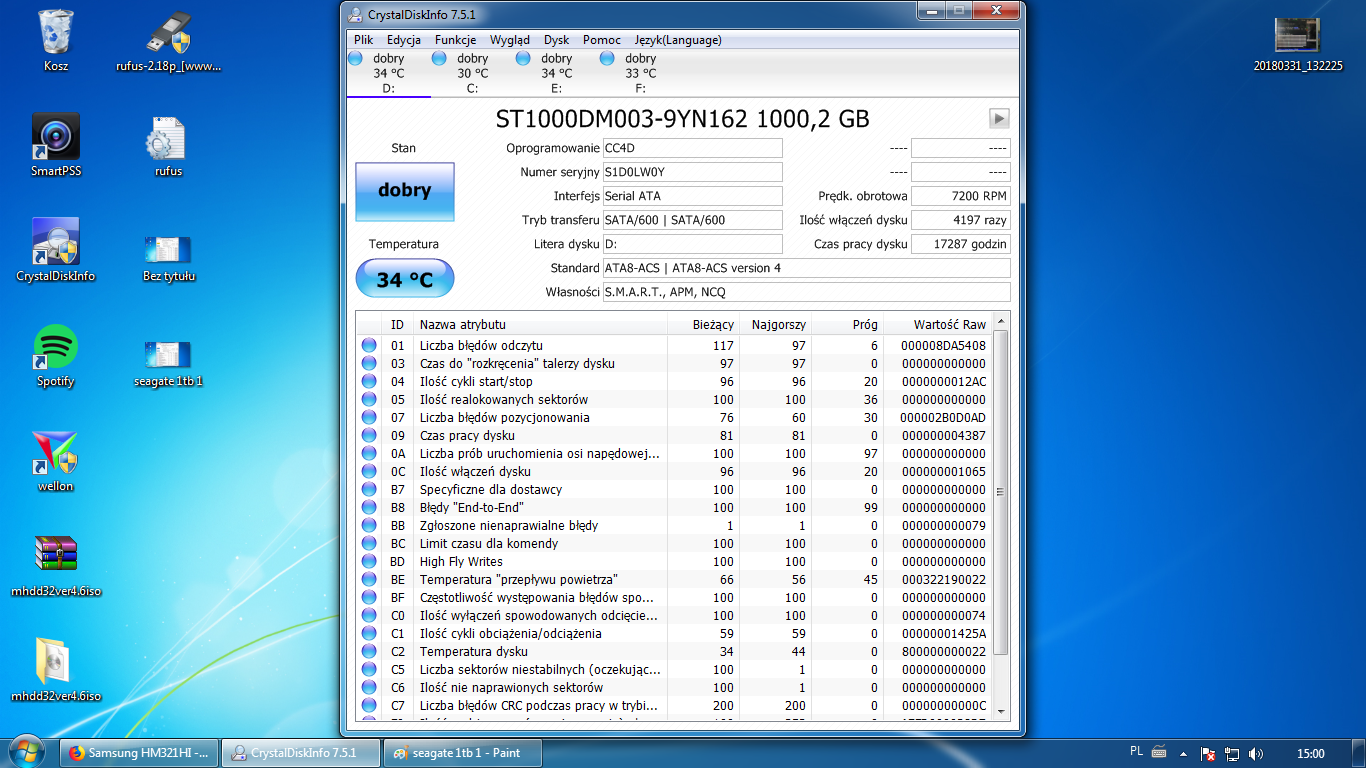Image resolution: width=1366 pixels, height=768 pixels.
Task: Click the attribute list scrollbar thumb
Action: tap(1001, 491)
